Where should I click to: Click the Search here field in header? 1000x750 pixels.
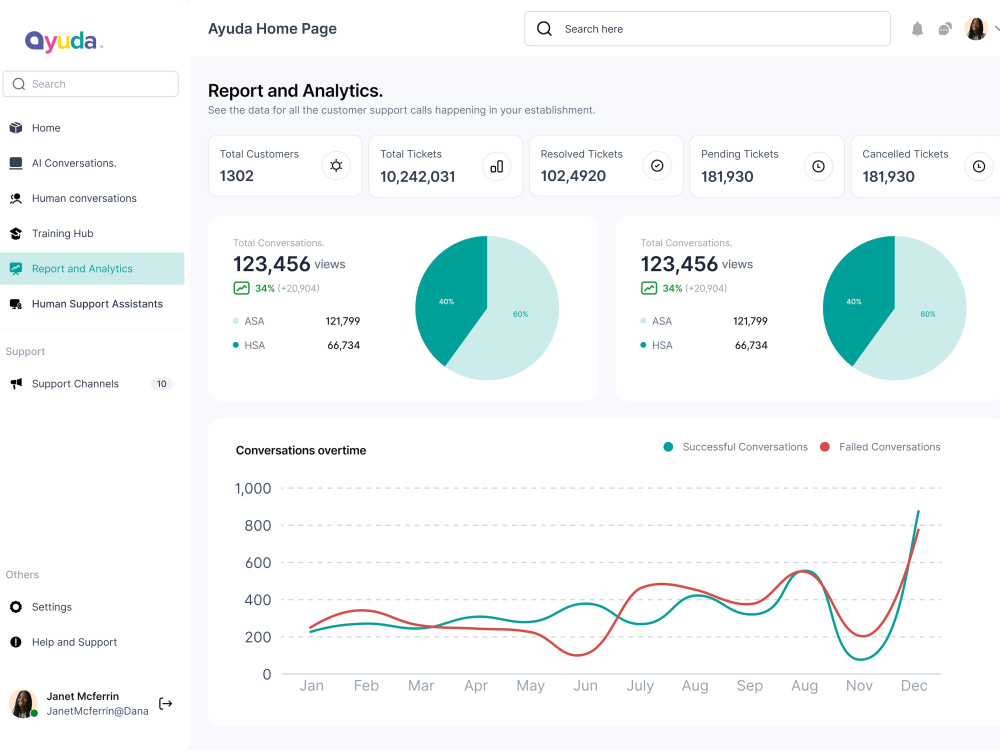tap(707, 29)
